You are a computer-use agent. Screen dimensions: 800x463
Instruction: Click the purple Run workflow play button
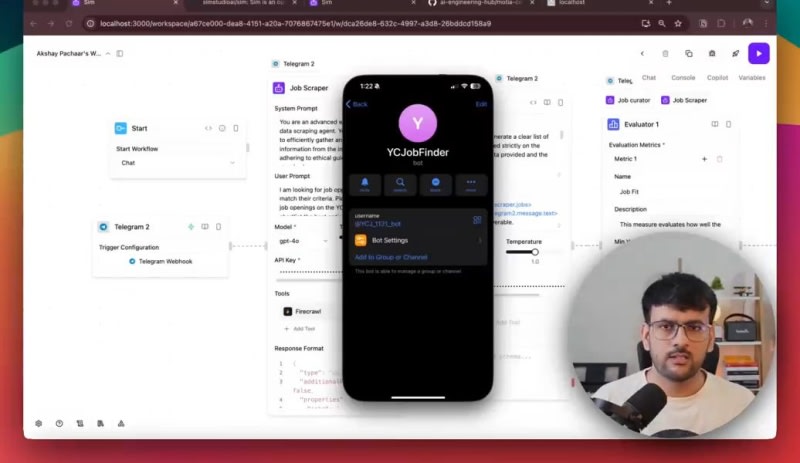tap(759, 53)
